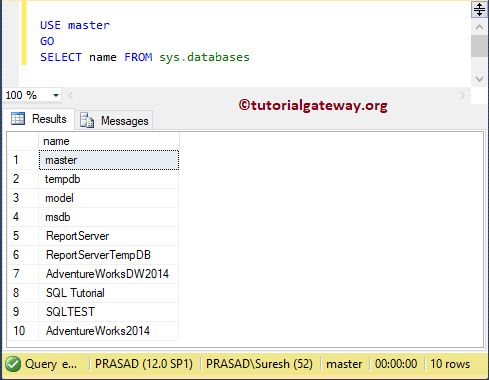The width and height of the screenshot is (489, 380).
Task: Select the SQL Tutorial cell
Action: pyautogui.click(x=109, y=293)
